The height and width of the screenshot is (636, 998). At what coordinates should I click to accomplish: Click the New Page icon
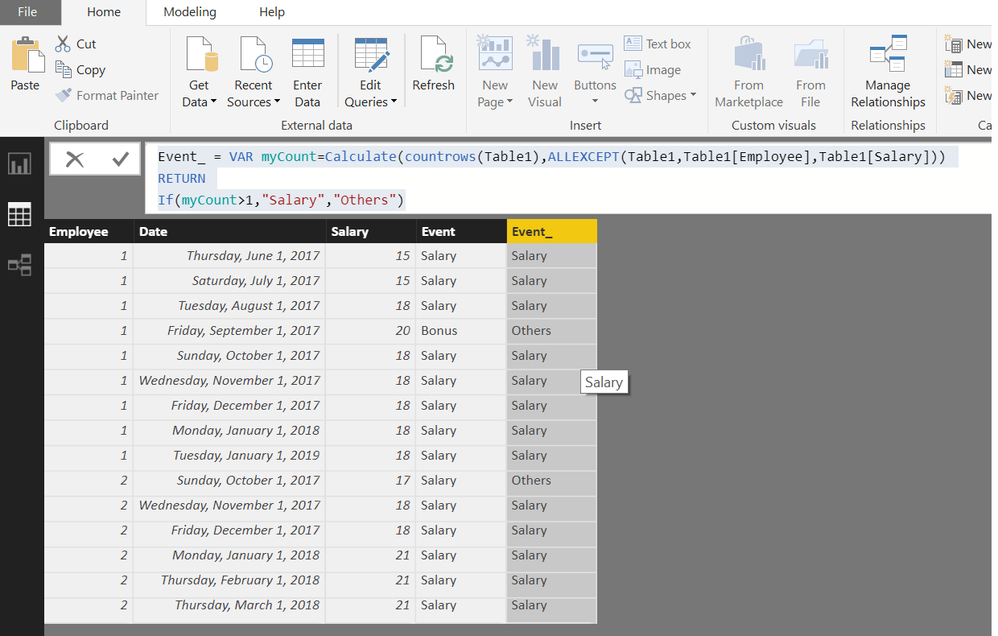click(495, 53)
